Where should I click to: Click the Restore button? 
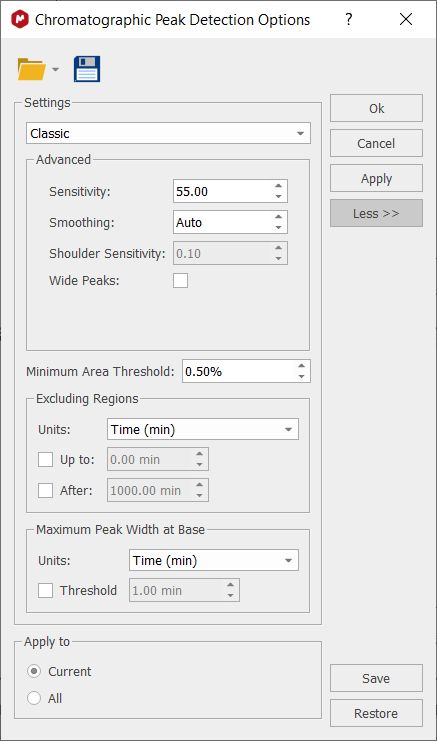[376, 713]
